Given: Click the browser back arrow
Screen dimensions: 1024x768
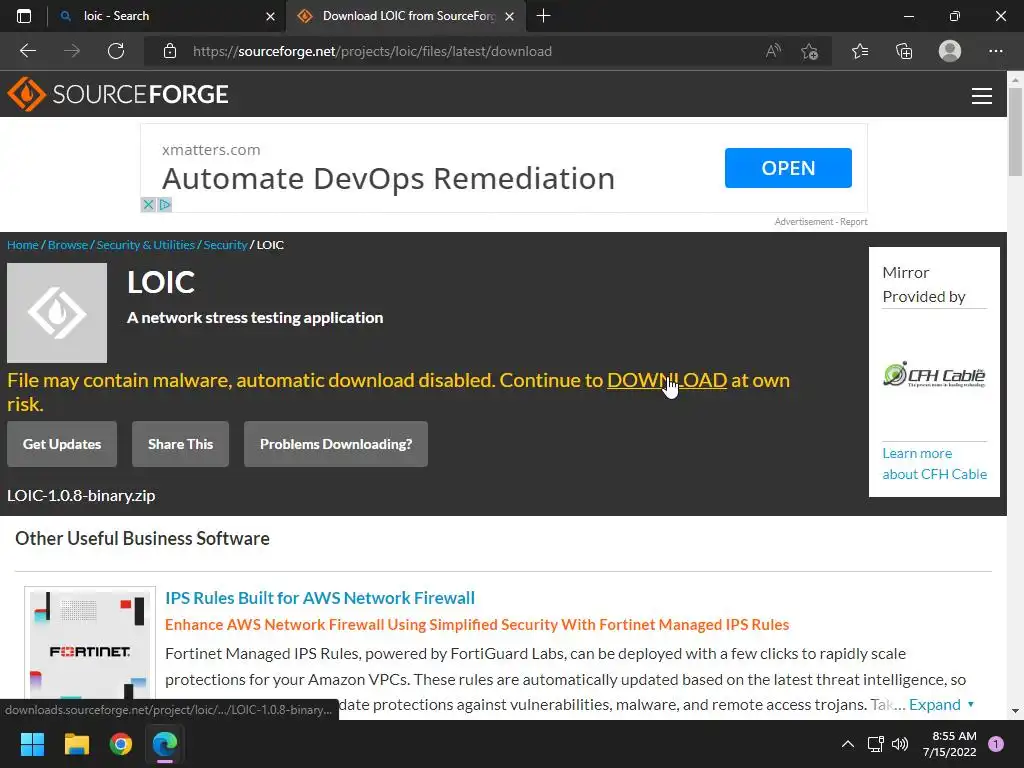Looking at the screenshot, I should 27,51.
